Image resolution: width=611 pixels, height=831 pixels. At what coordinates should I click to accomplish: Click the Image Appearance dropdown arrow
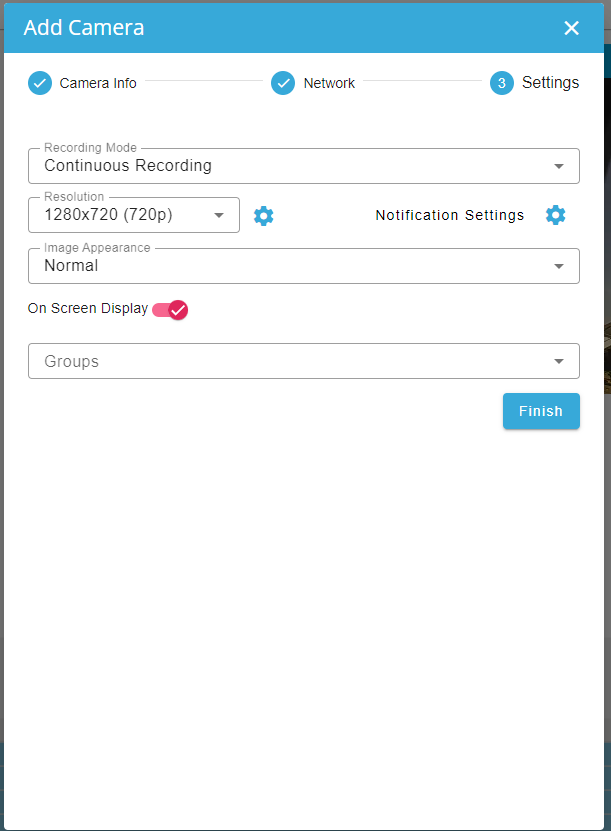tap(559, 266)
